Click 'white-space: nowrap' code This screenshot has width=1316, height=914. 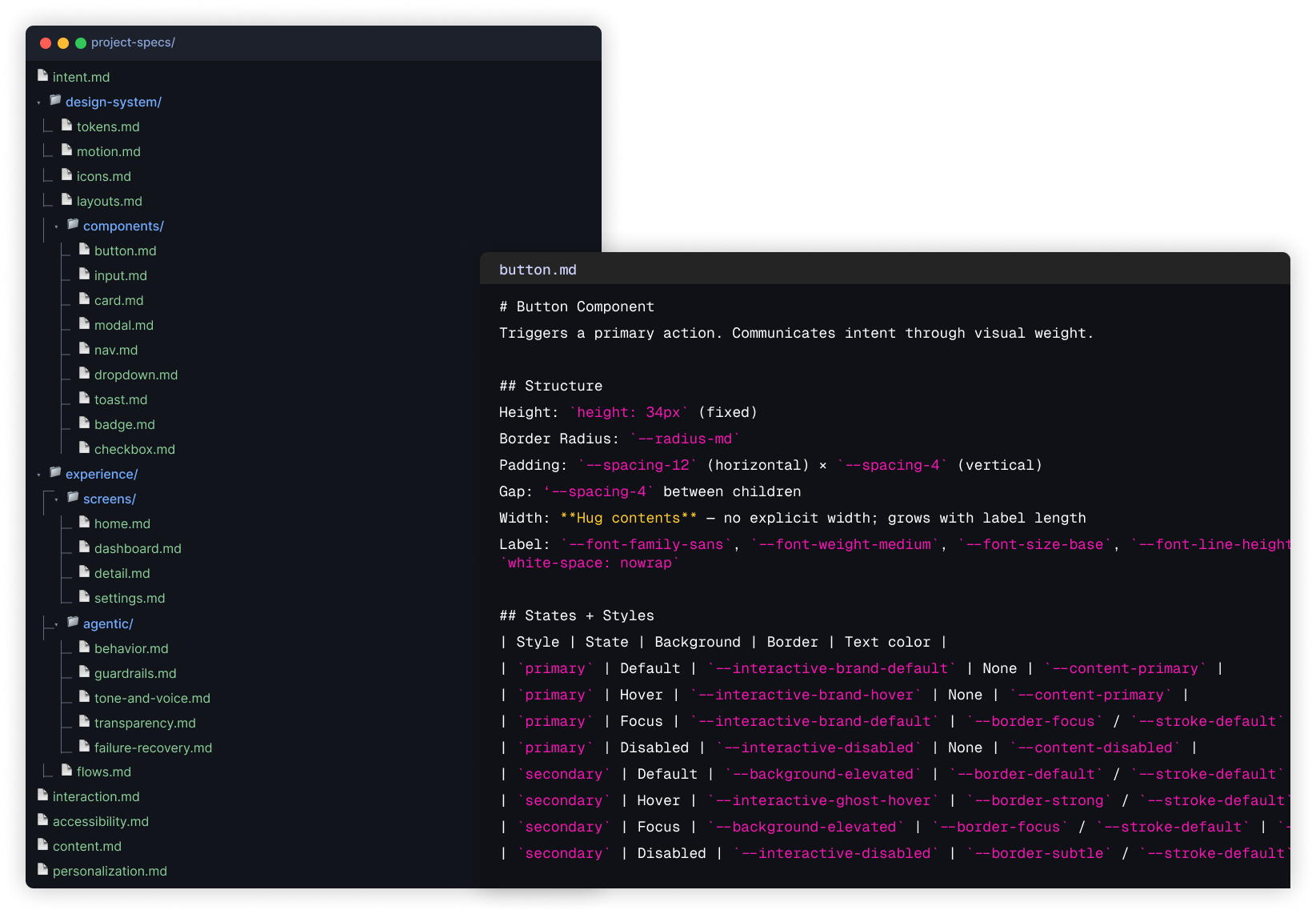590,563
